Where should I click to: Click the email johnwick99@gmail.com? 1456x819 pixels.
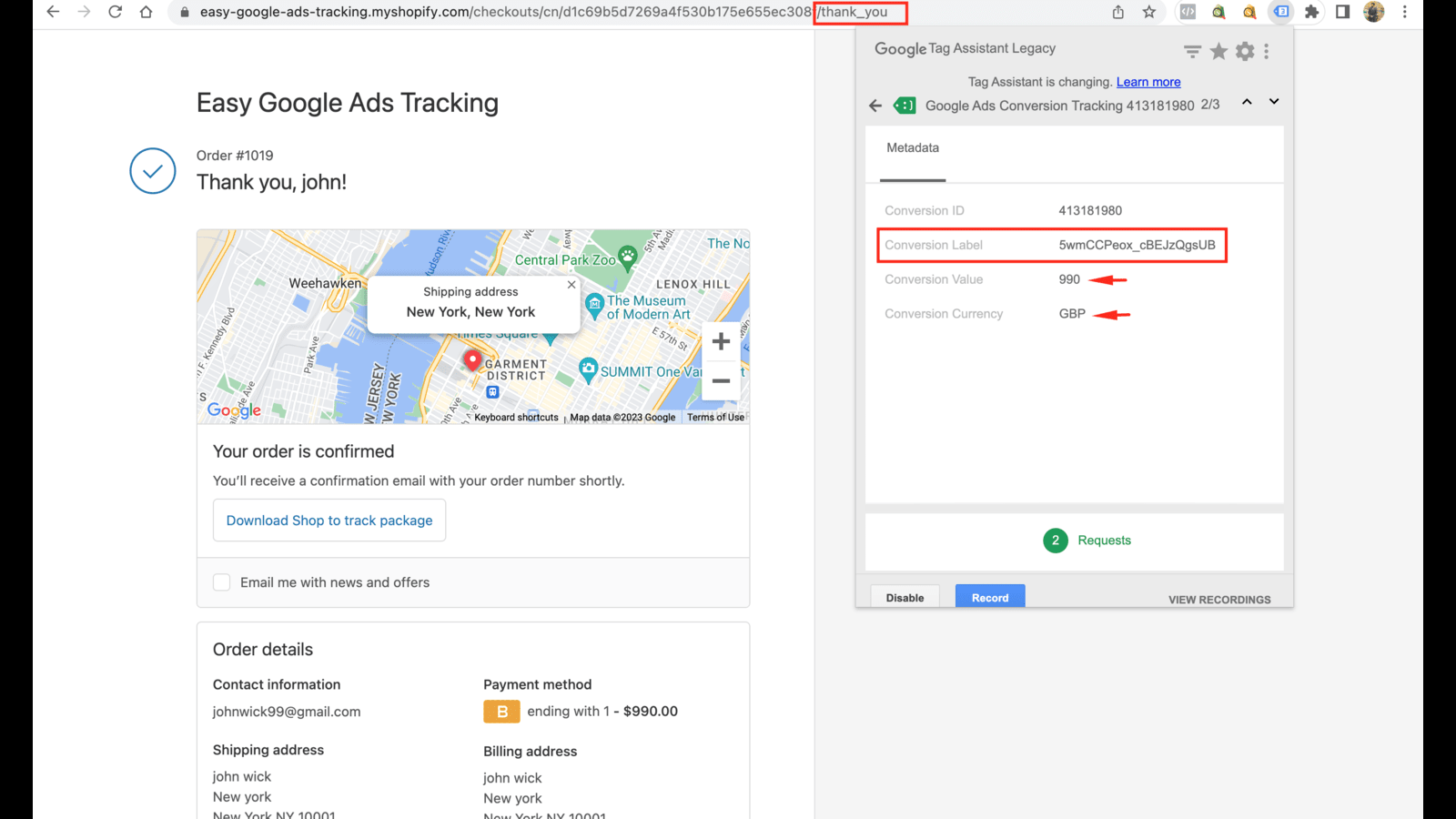click(x=287, y=712)
